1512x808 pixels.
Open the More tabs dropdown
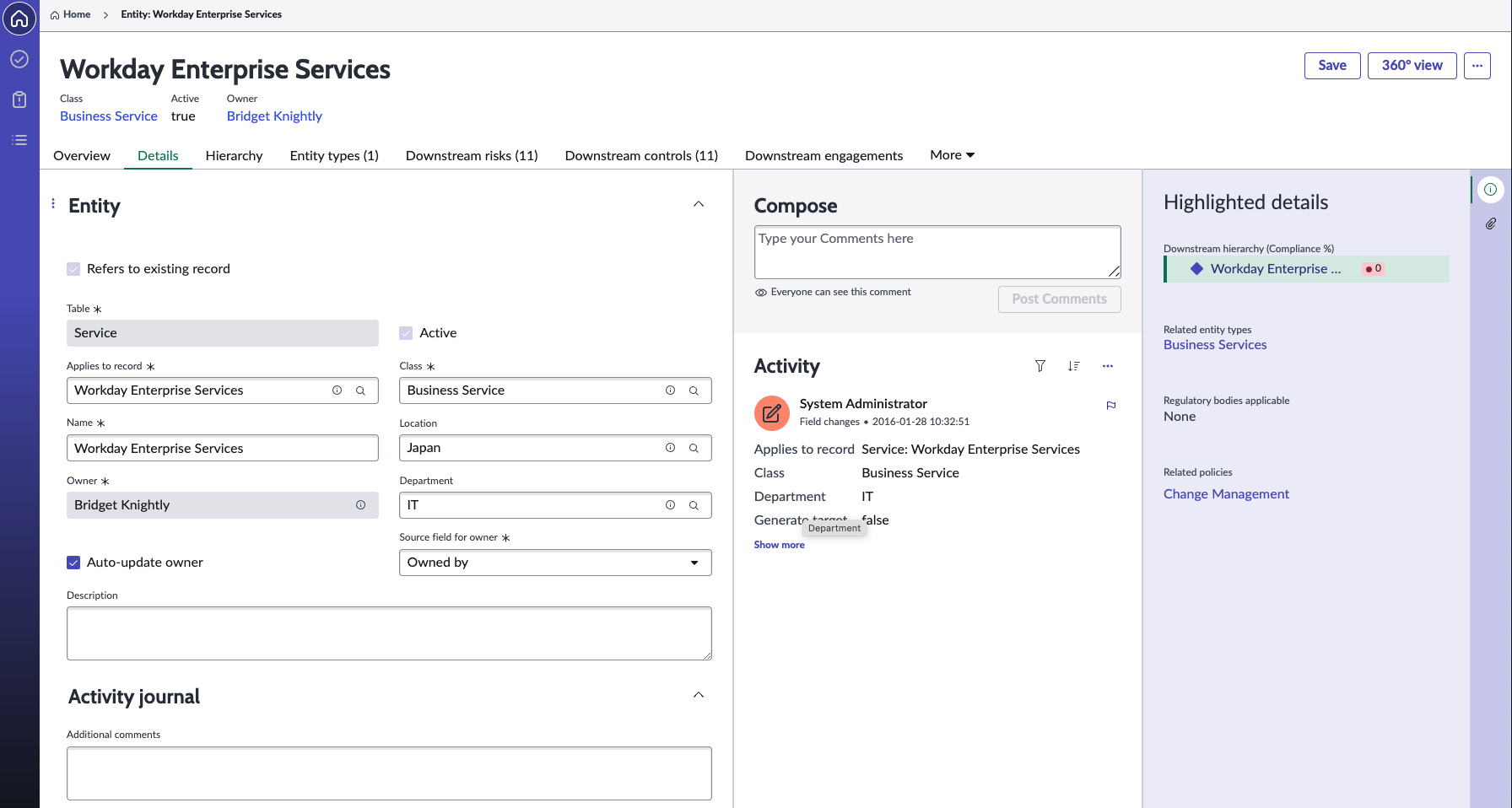pyautogui.click(x=953, y=155)
